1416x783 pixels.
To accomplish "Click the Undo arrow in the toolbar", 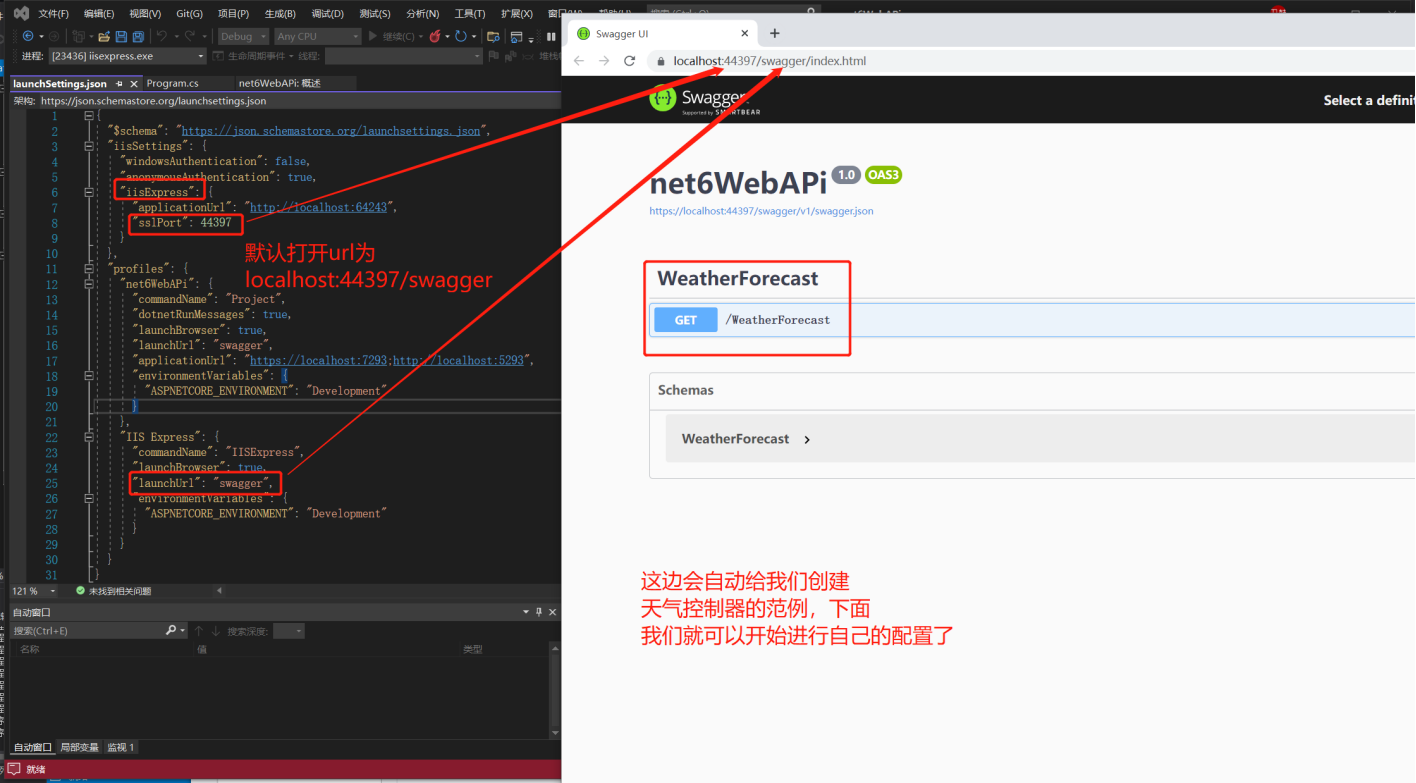I will pos(162,36).
